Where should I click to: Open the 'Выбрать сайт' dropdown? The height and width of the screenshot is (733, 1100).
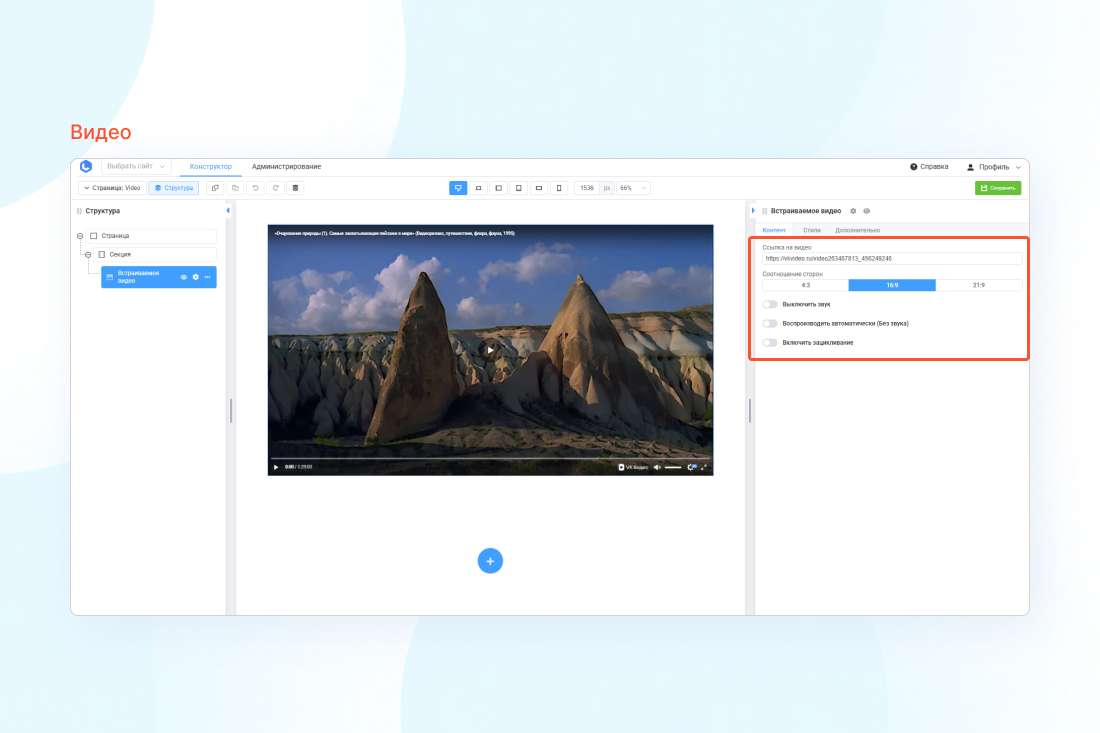click(x=136, y=166)
